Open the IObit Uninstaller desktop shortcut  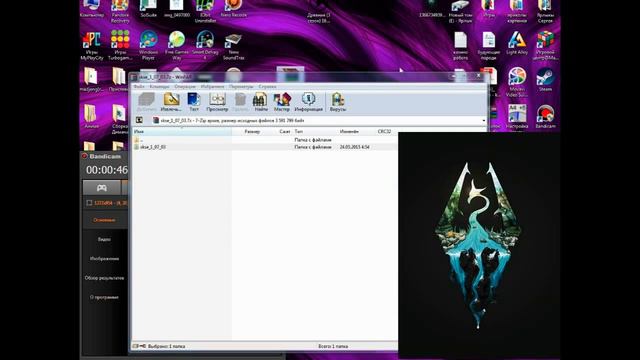click(205, 11)
